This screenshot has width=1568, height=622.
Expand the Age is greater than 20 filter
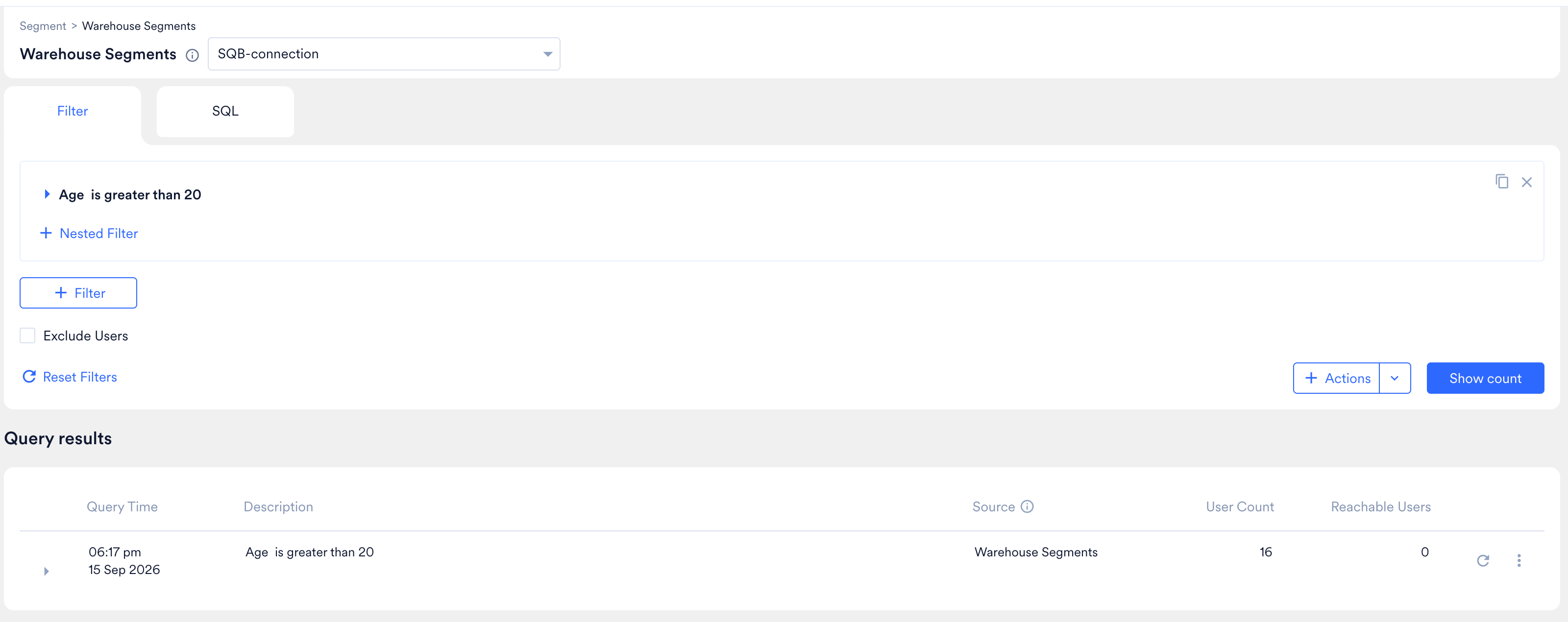tap(47, 194)
